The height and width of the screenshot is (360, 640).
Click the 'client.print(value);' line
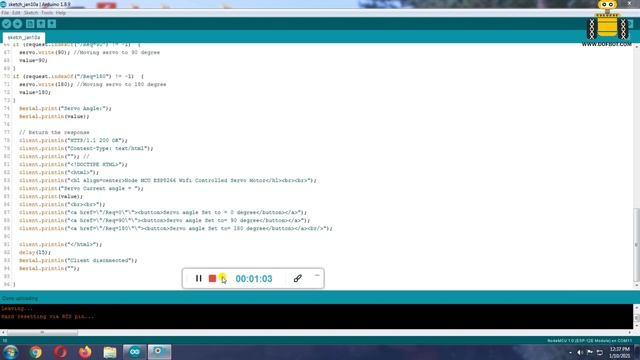(x=51, y=196)
